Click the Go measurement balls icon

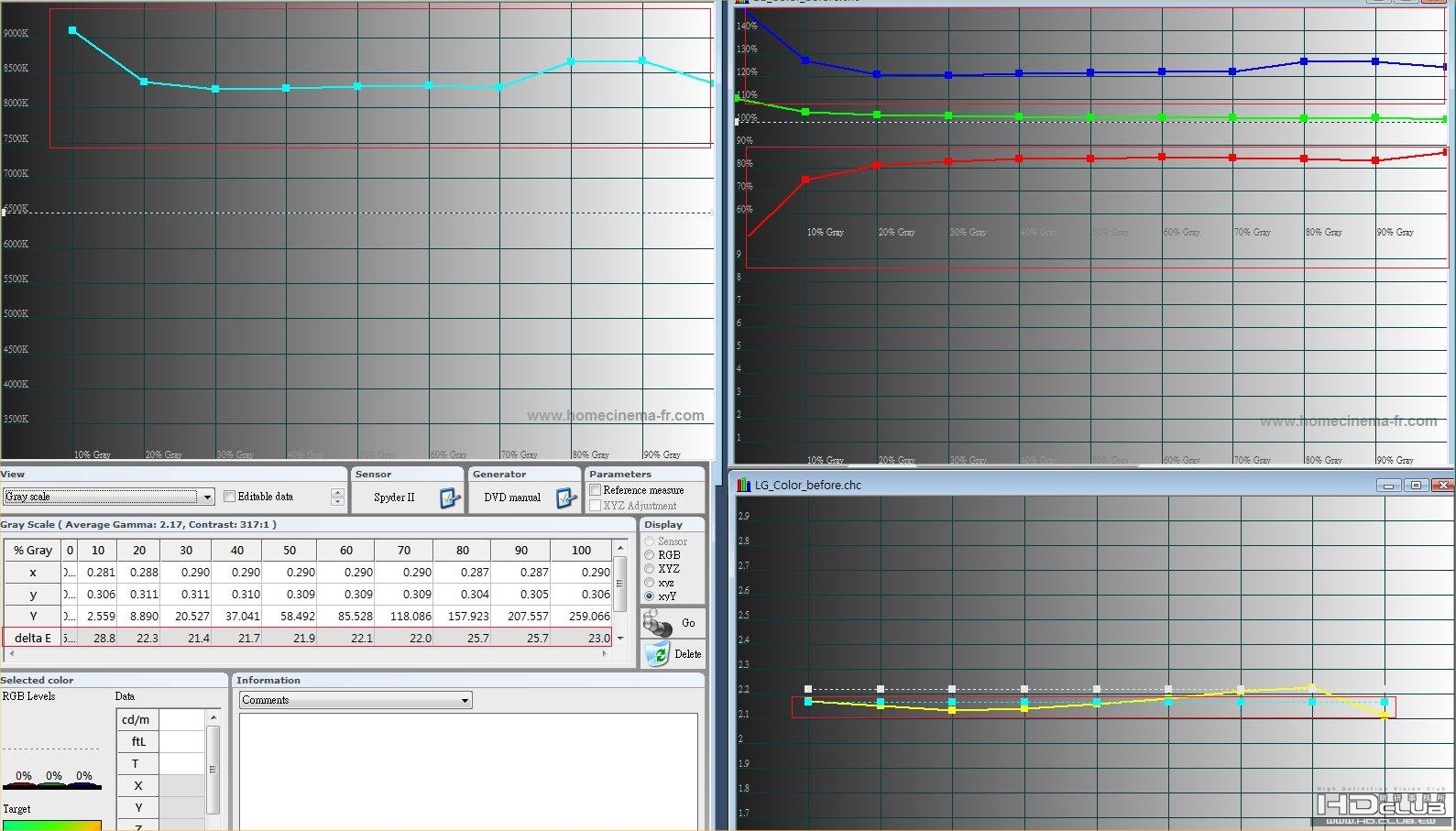pos(657,623)
